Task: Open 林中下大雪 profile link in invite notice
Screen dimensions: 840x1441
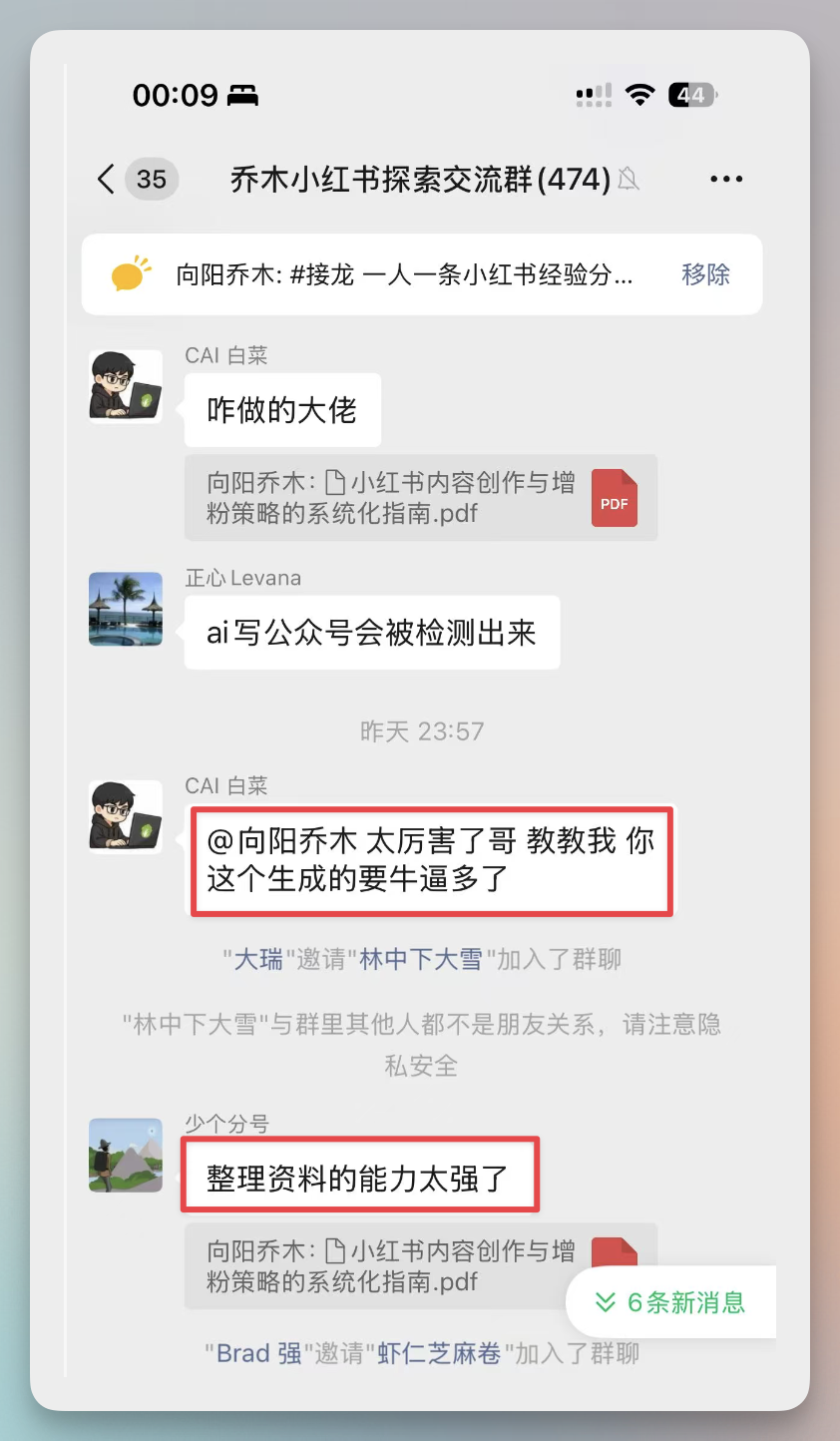Action: 421,960
